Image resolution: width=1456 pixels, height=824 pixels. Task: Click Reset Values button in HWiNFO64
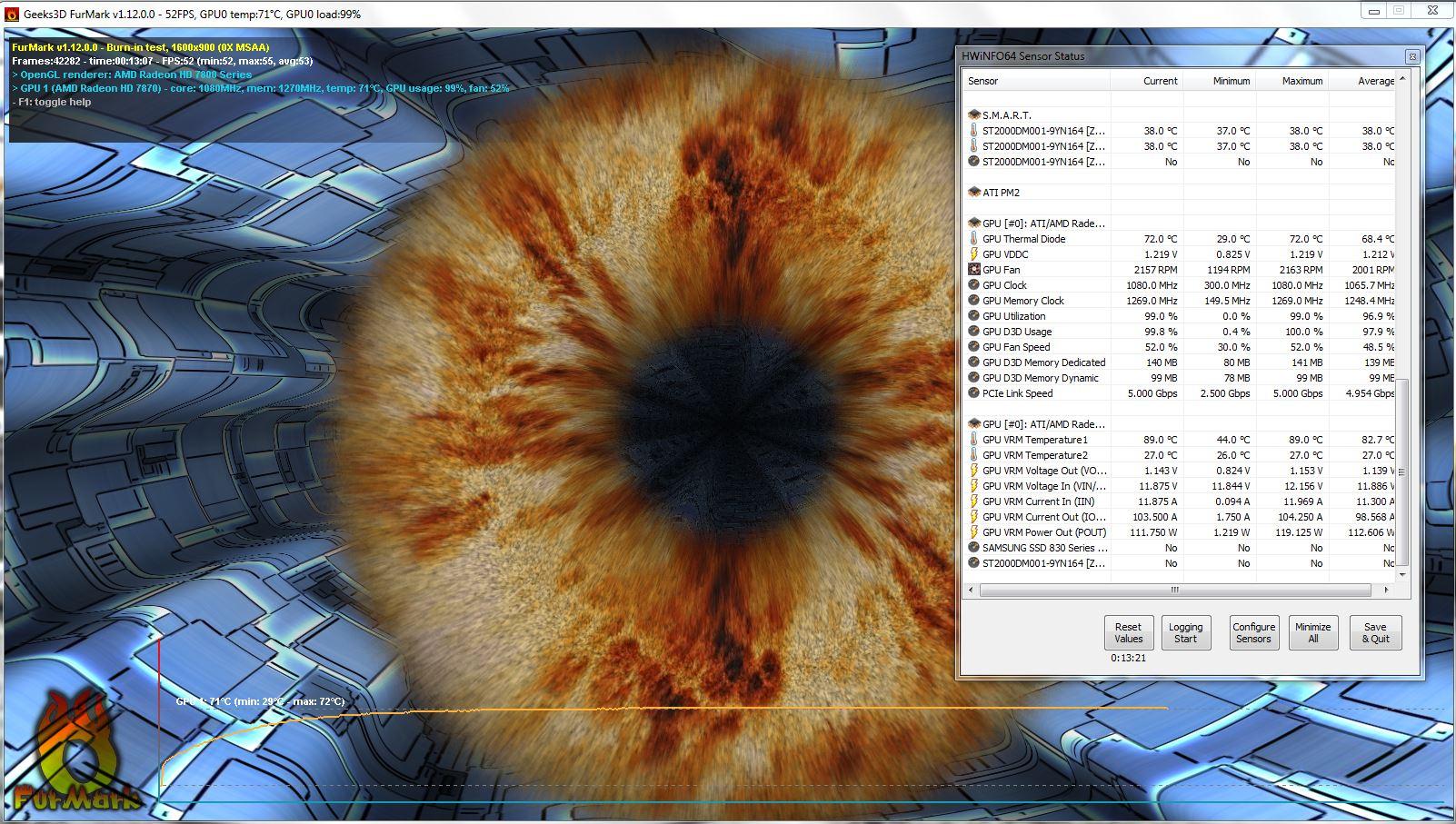tap(1128, 632)
